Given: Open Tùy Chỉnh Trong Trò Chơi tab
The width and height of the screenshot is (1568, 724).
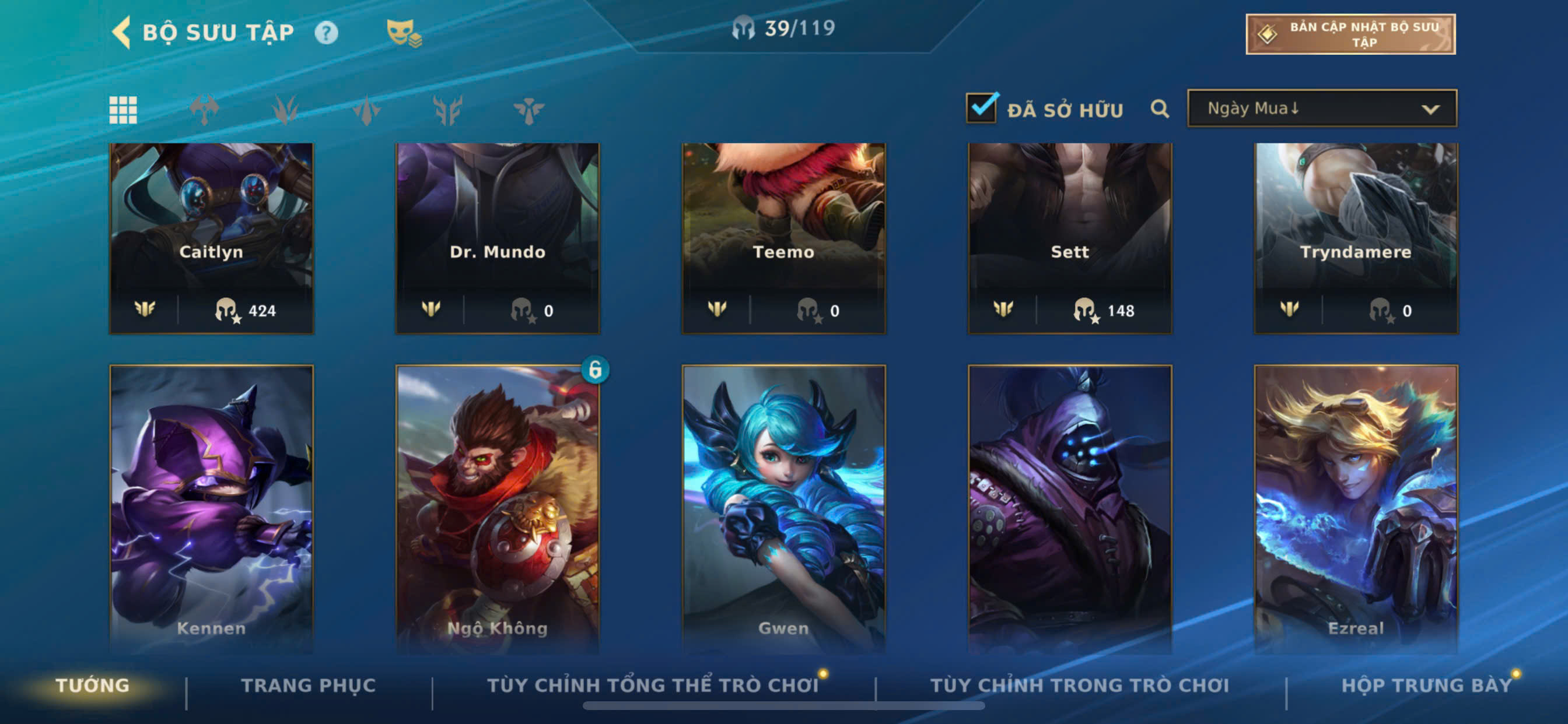Looking at the screenshot, I should pyautogui.click(x=1079, y=685).
